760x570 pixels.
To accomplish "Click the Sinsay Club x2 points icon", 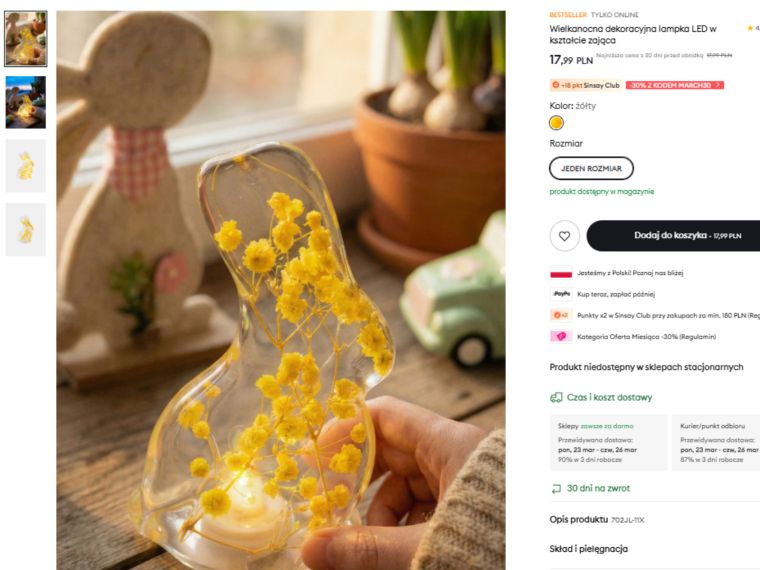I will click(x=561, y=315).
